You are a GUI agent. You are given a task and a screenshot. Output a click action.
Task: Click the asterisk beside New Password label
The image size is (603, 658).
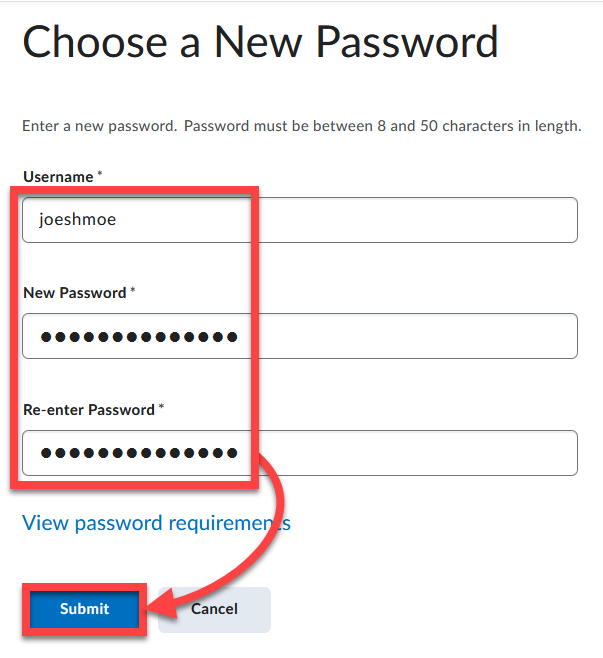[133, 290]
